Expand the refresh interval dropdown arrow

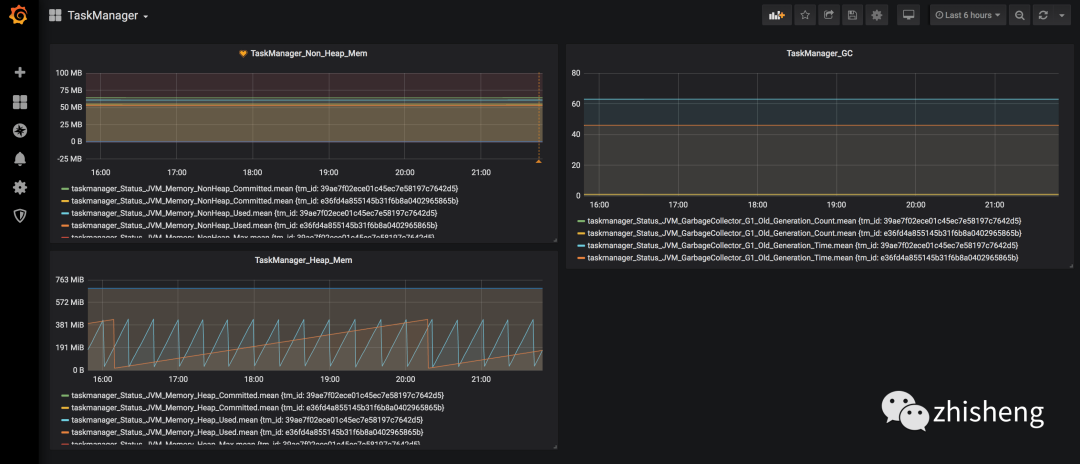click(1061, 15)
